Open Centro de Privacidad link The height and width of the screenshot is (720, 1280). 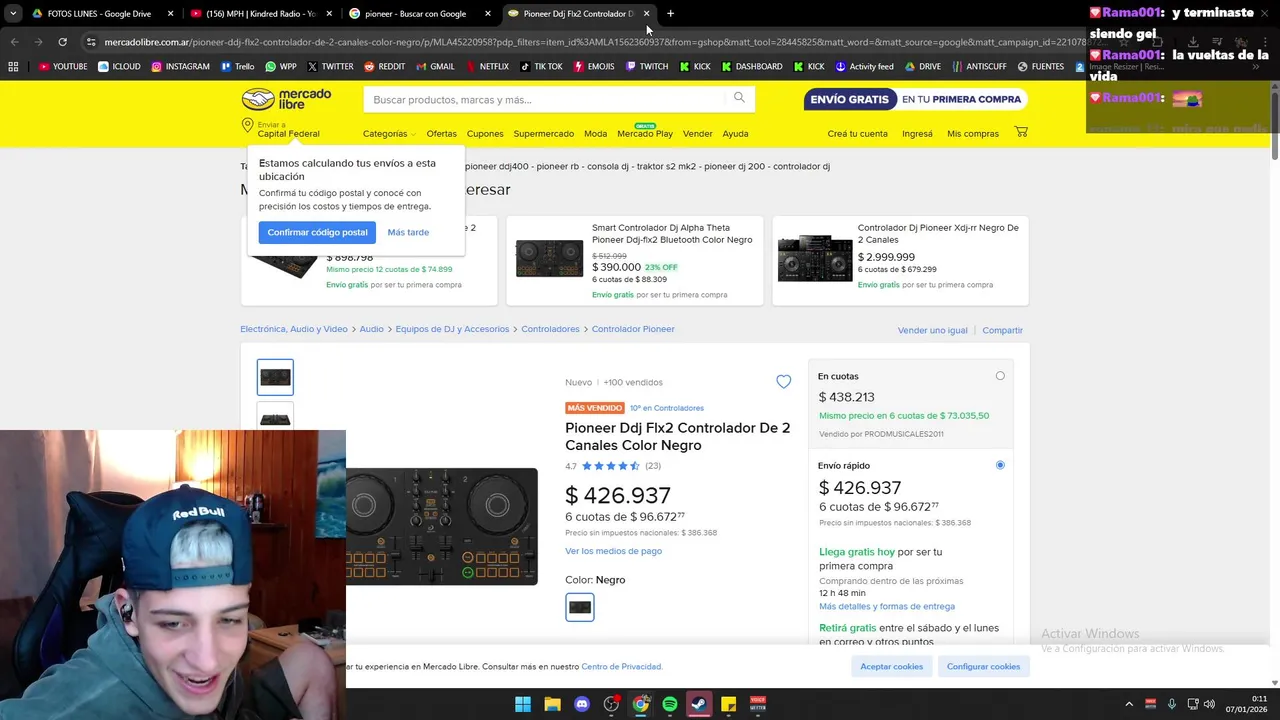click(x=621, y=666)
